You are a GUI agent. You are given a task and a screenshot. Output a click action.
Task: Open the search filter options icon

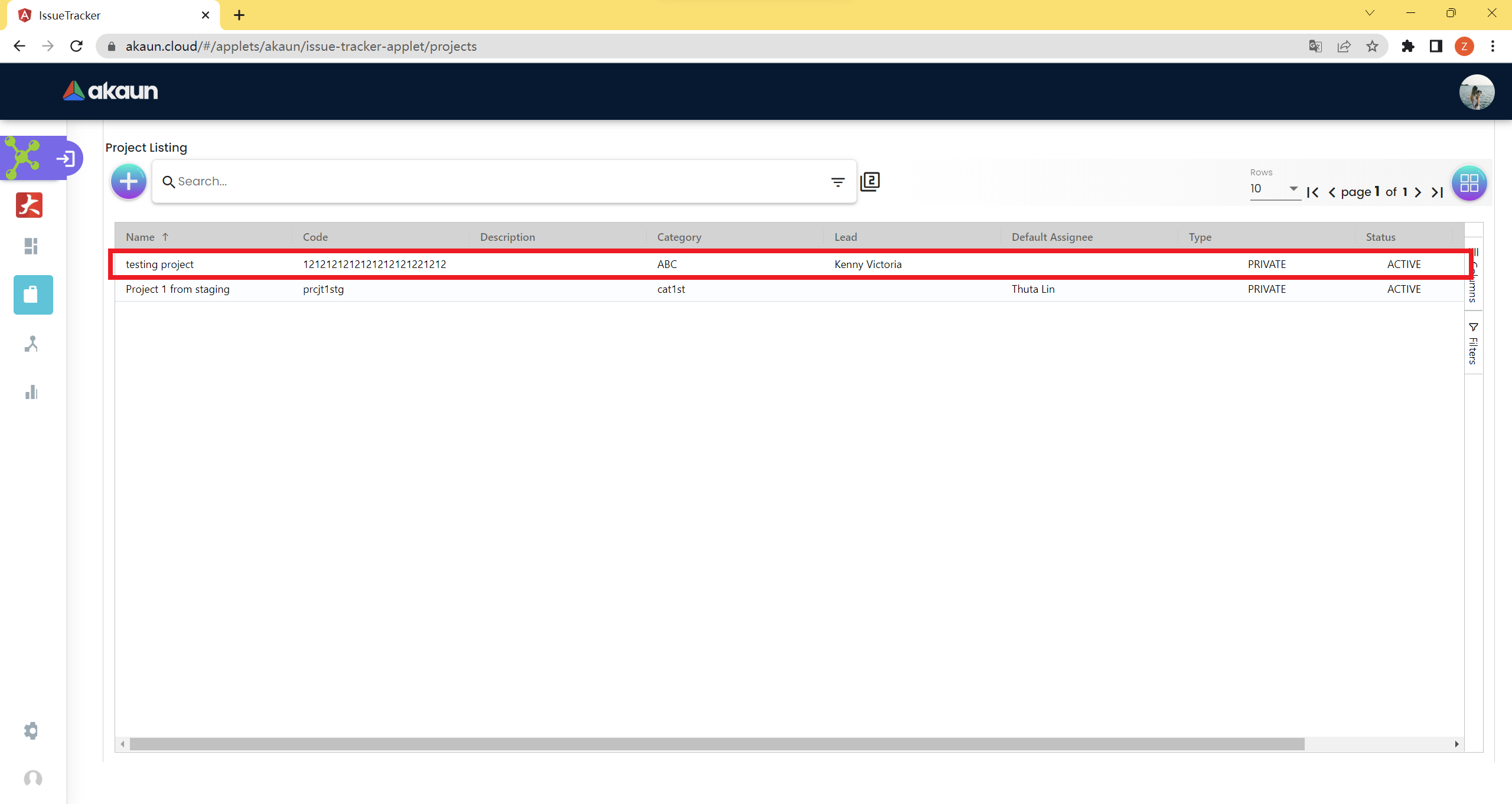838,182
